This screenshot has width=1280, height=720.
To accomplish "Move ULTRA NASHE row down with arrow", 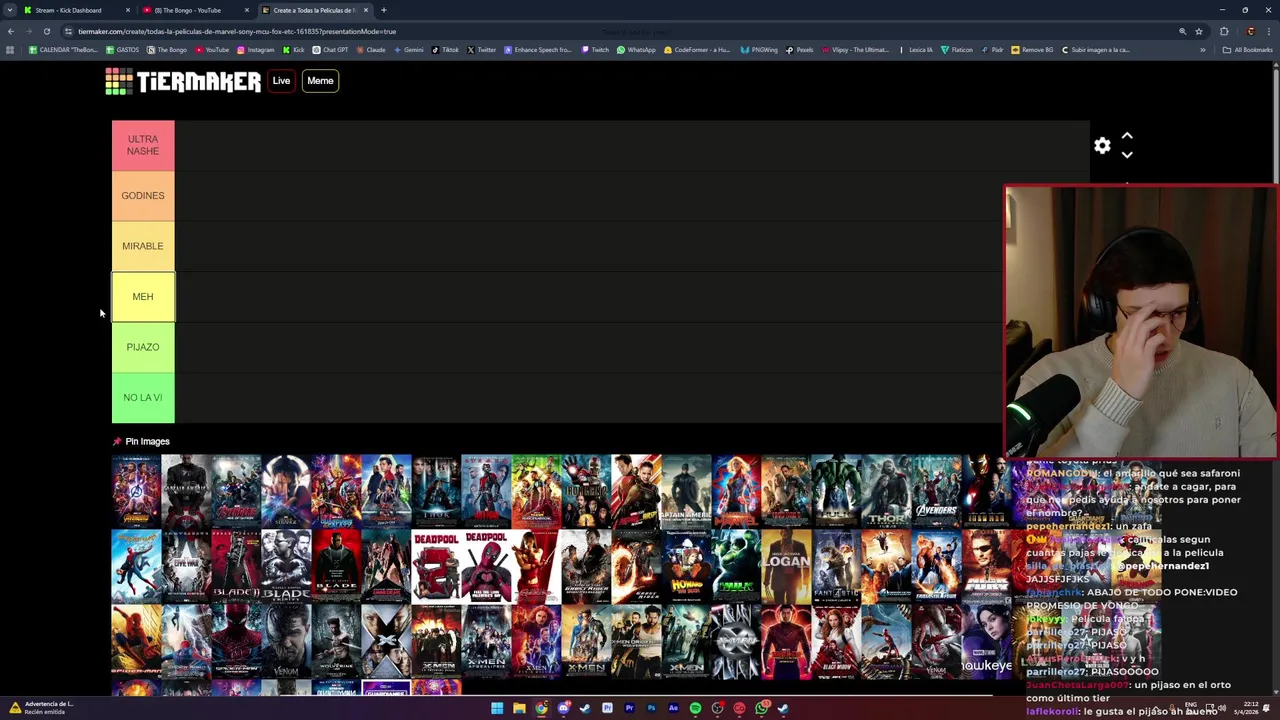I will click(x=1127, y=155).
